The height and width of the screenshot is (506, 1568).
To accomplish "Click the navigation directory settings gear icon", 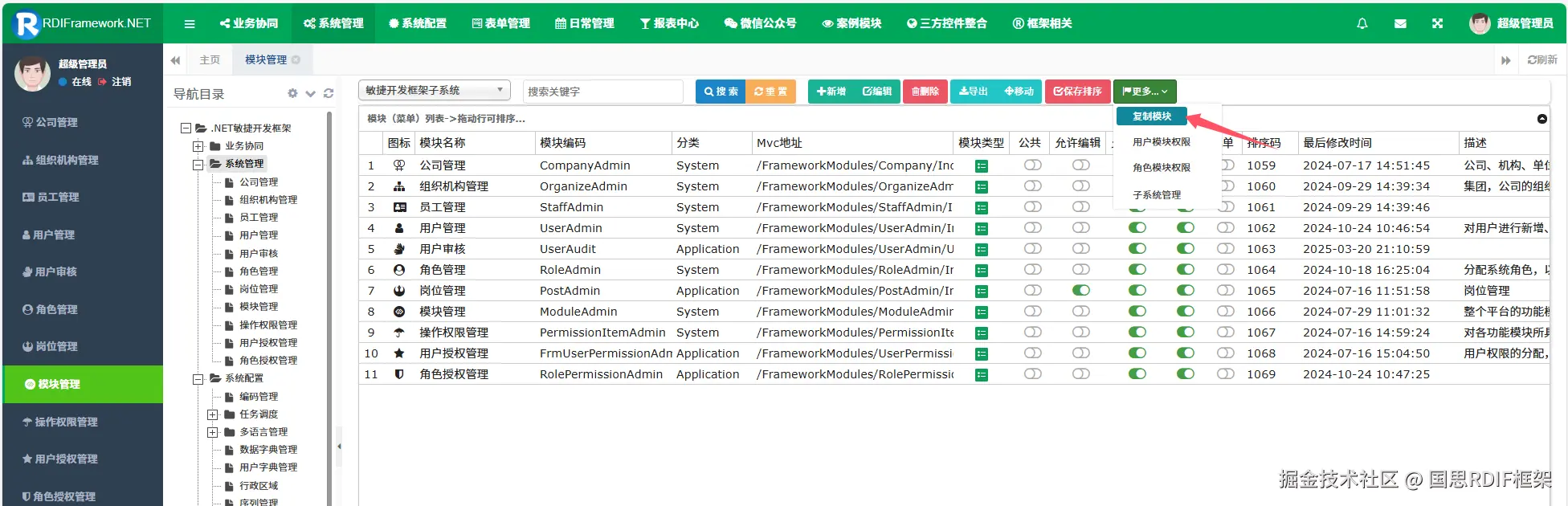I will [292, 94].
